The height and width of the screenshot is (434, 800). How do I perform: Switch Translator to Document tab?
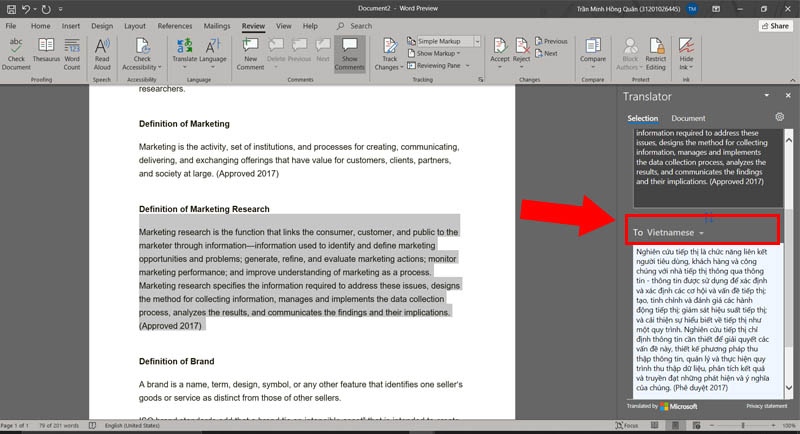(x=688, y=118)
